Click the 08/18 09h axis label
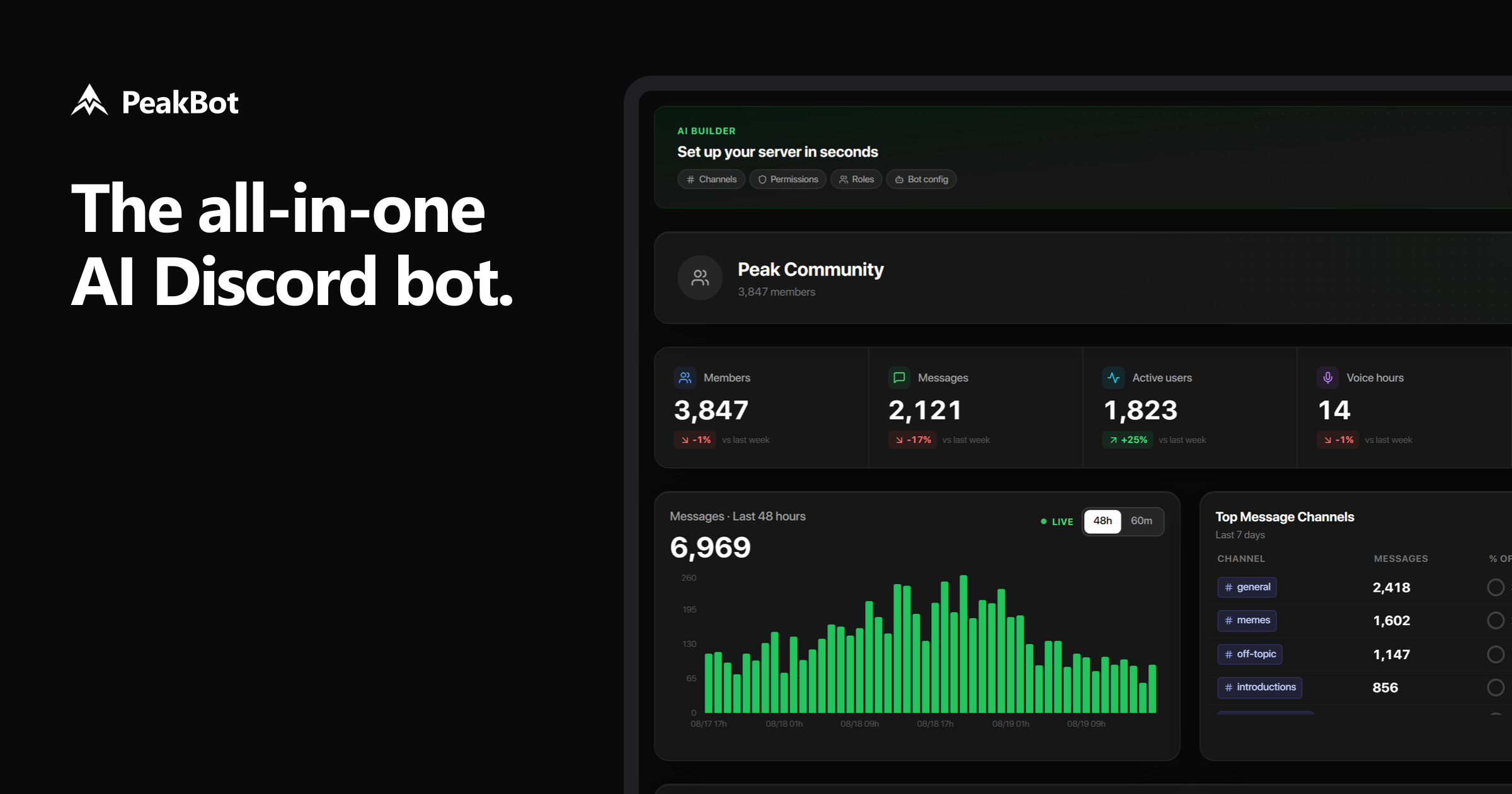Viewport: 1512px width, 794px height. click(859, 724)
